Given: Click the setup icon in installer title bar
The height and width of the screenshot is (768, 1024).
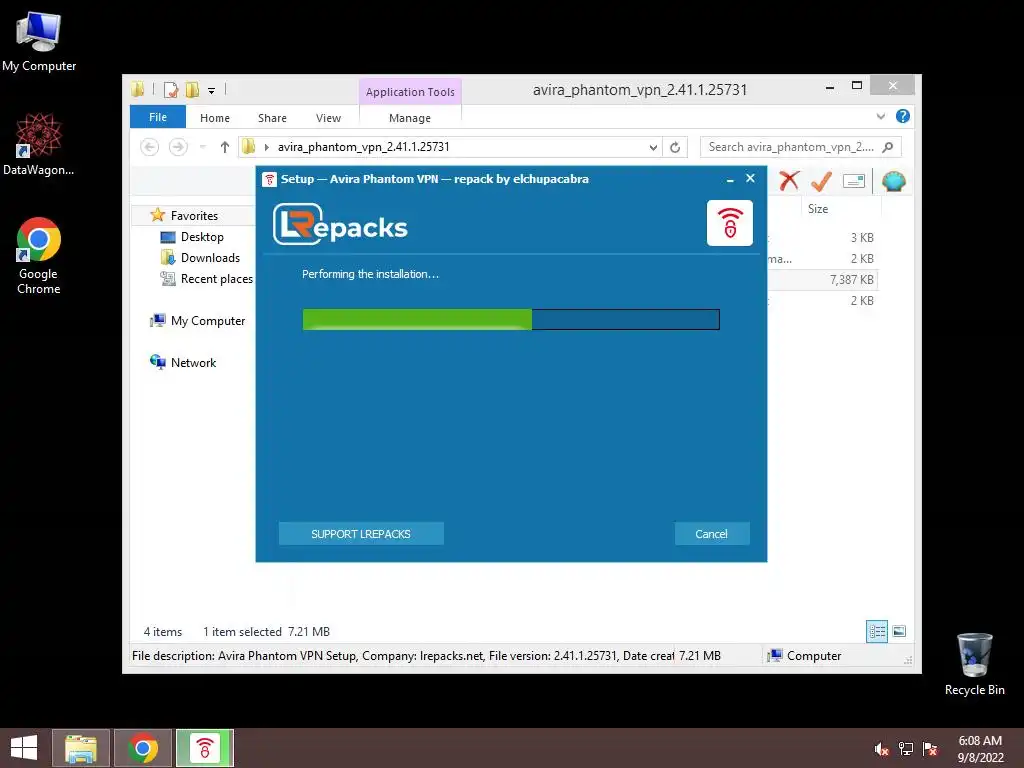Looking at the screenshot, I should tap(269, 179).
